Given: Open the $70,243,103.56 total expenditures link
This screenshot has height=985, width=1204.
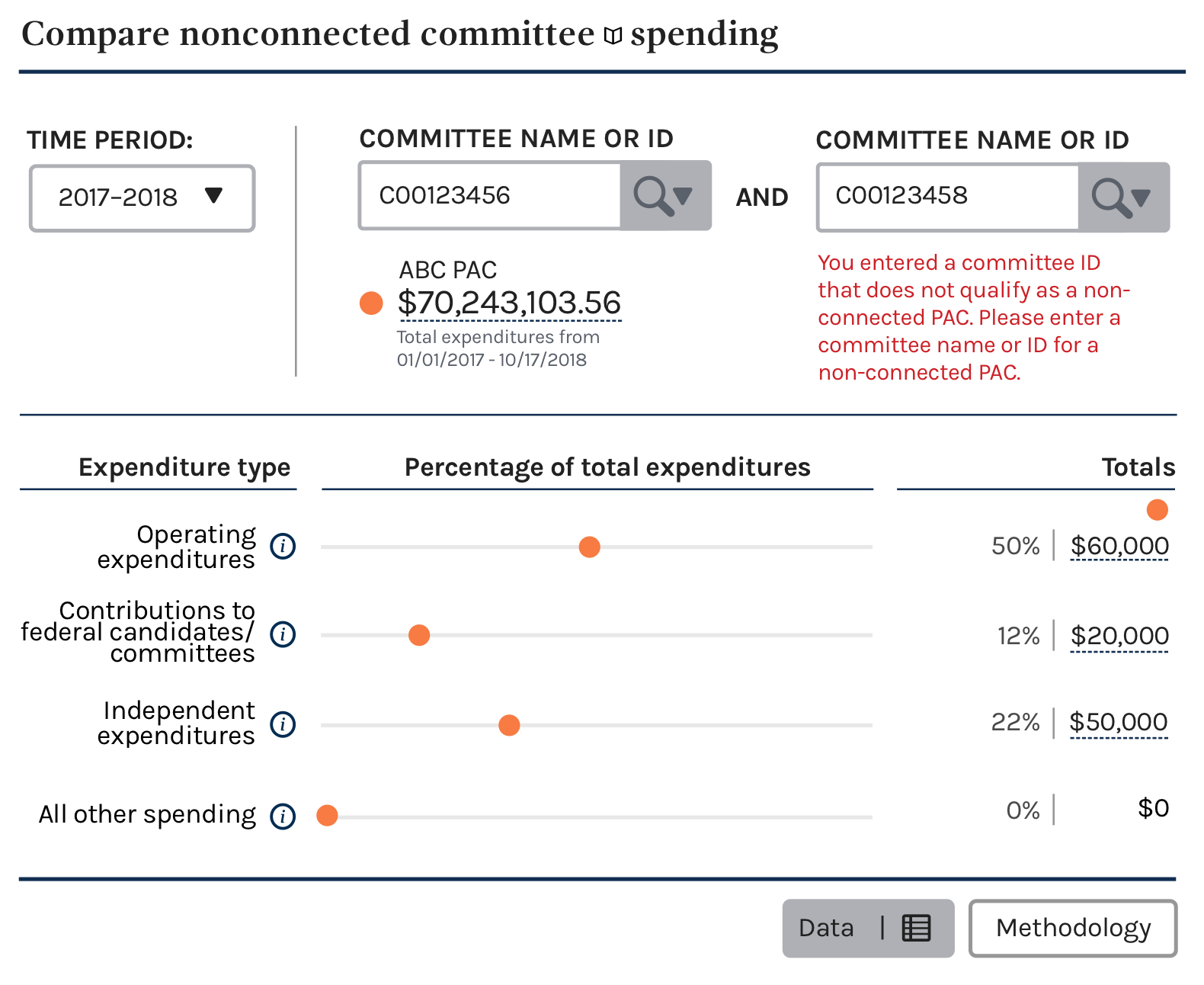Looking at the screenshot, I should coord(509,303).
